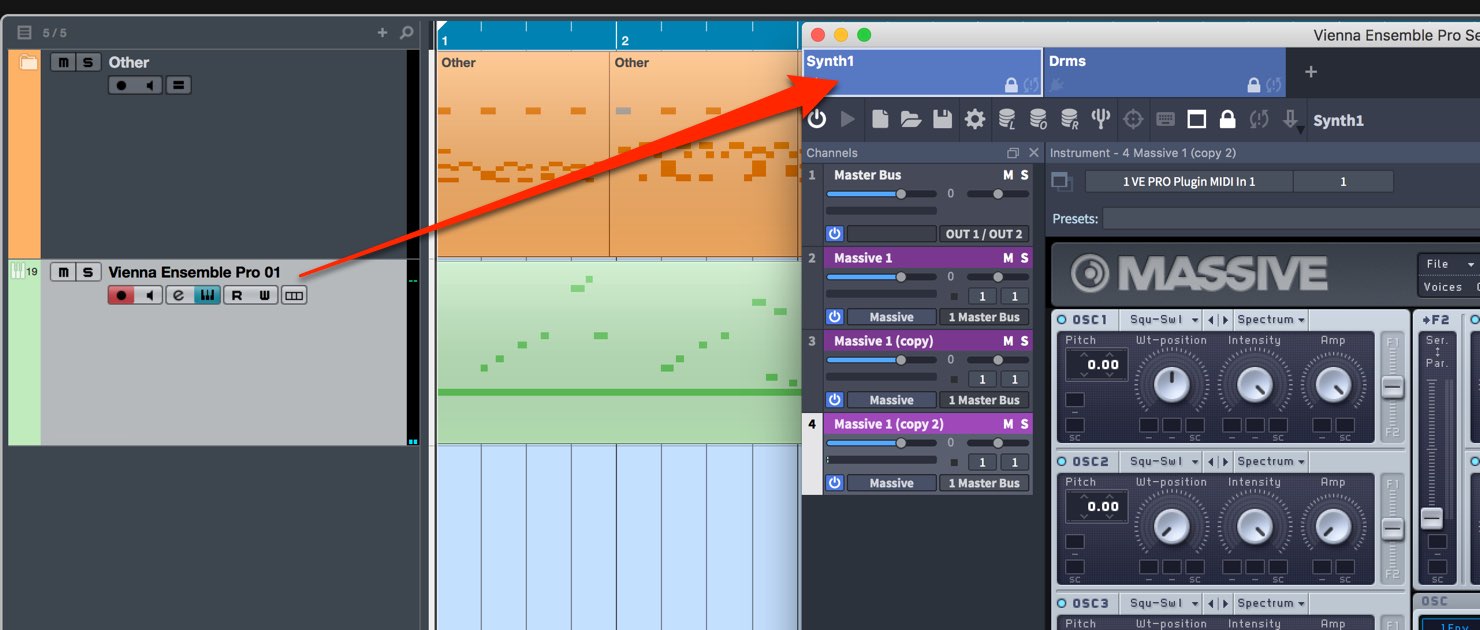Record-enable Vienna Ensemble Pro 01 track

[121, 296]
